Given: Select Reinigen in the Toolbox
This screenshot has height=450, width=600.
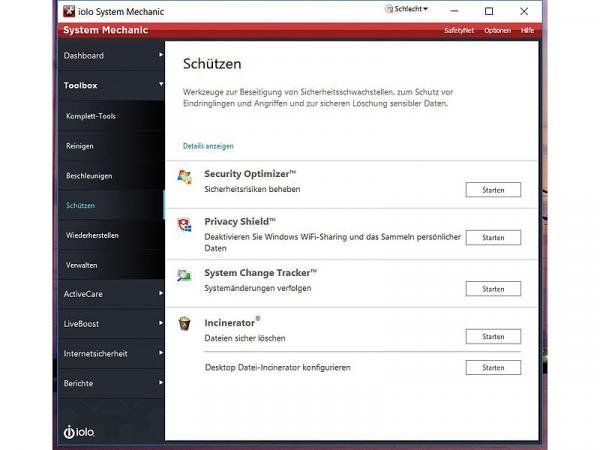Looking at the screenshot, I should coord(111,146).
